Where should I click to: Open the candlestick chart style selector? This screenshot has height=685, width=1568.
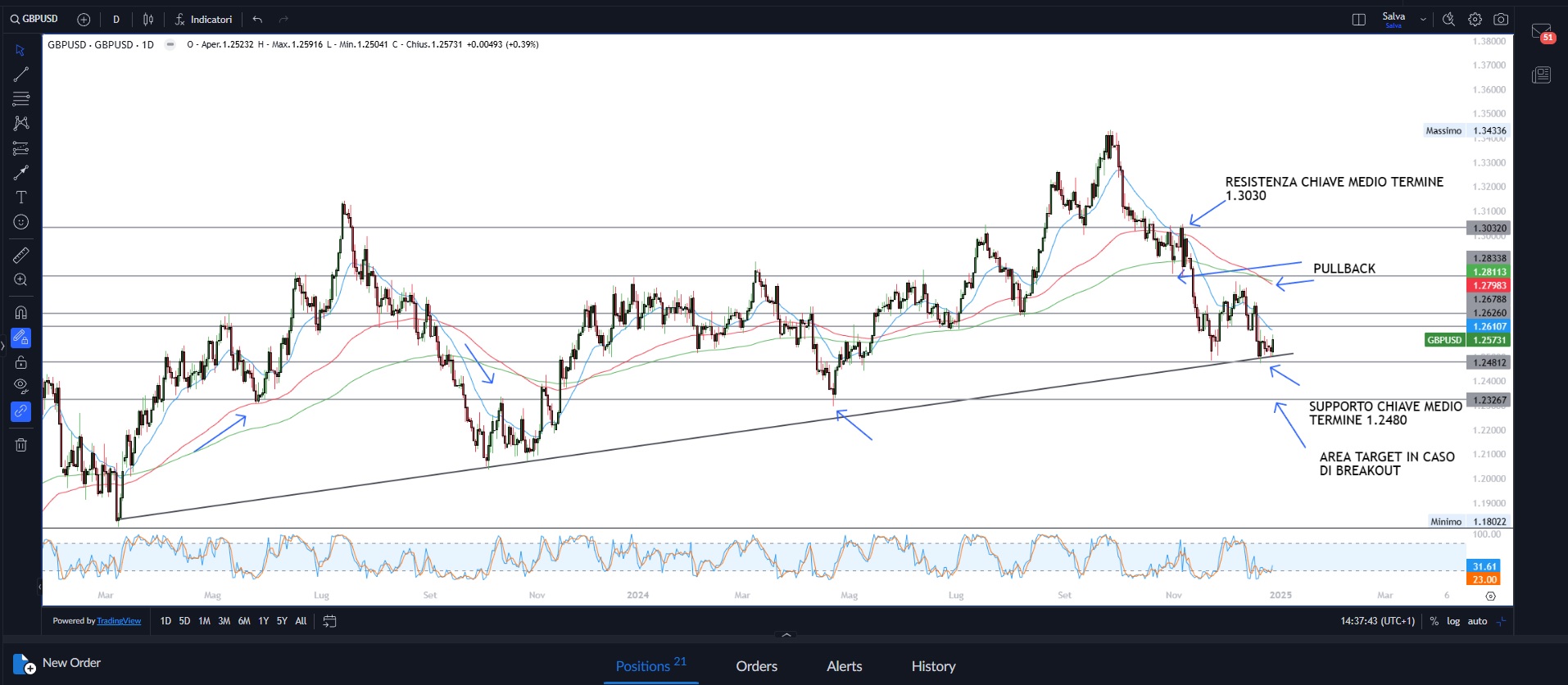pos(148,20)
